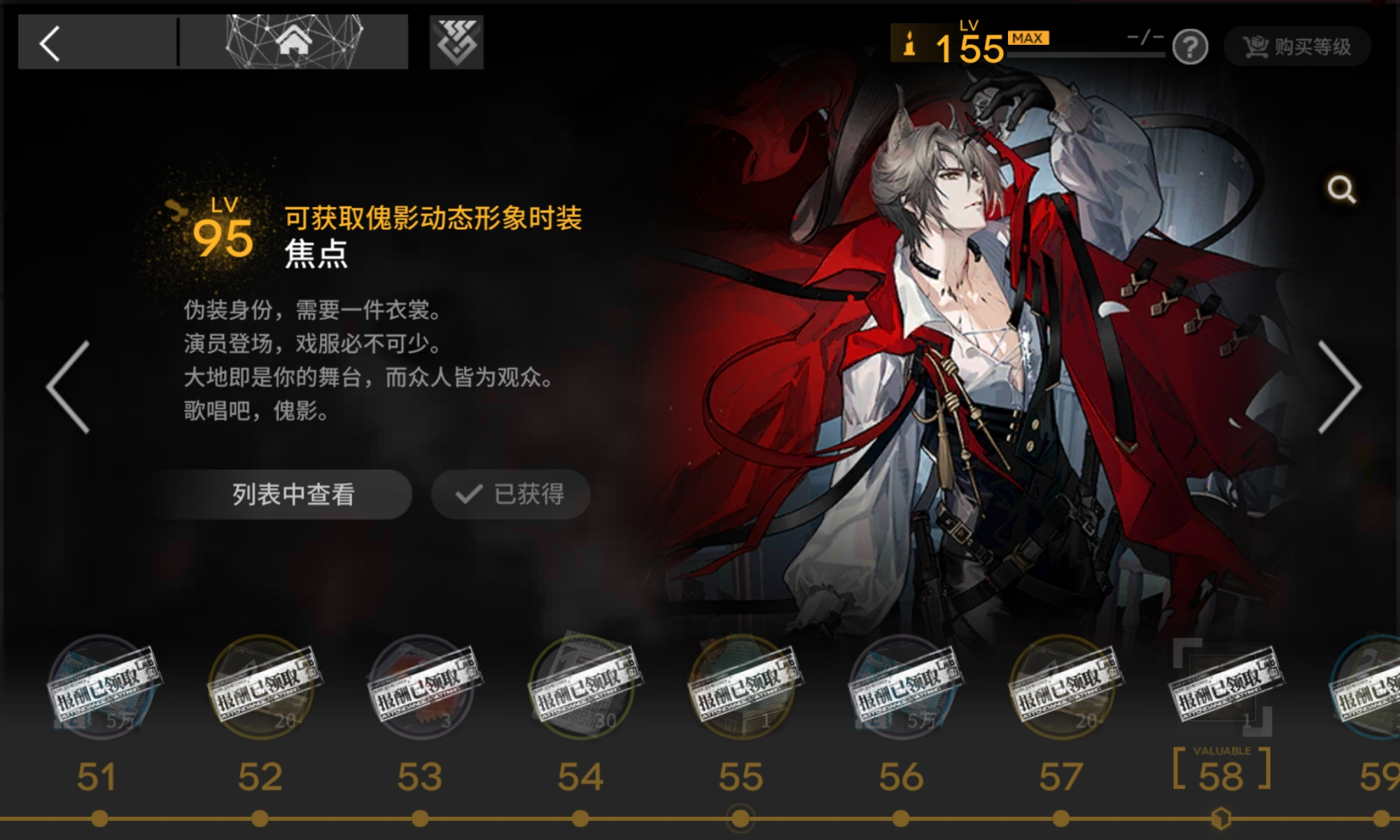
Task: Open the rewards emblem icon beside home
Action: pos(456,42)
